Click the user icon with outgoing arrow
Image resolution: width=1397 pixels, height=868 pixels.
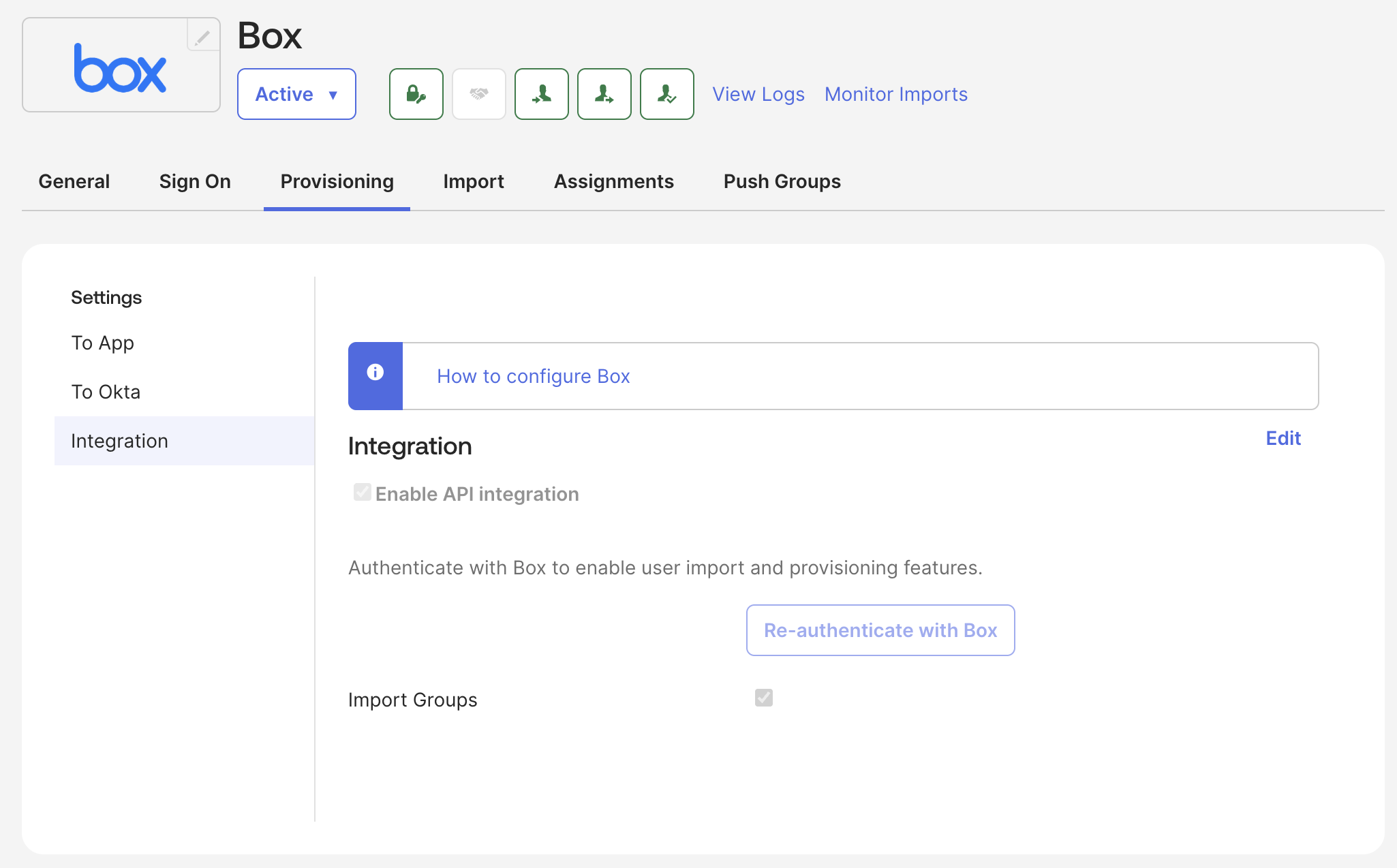[x=604, y=94]
